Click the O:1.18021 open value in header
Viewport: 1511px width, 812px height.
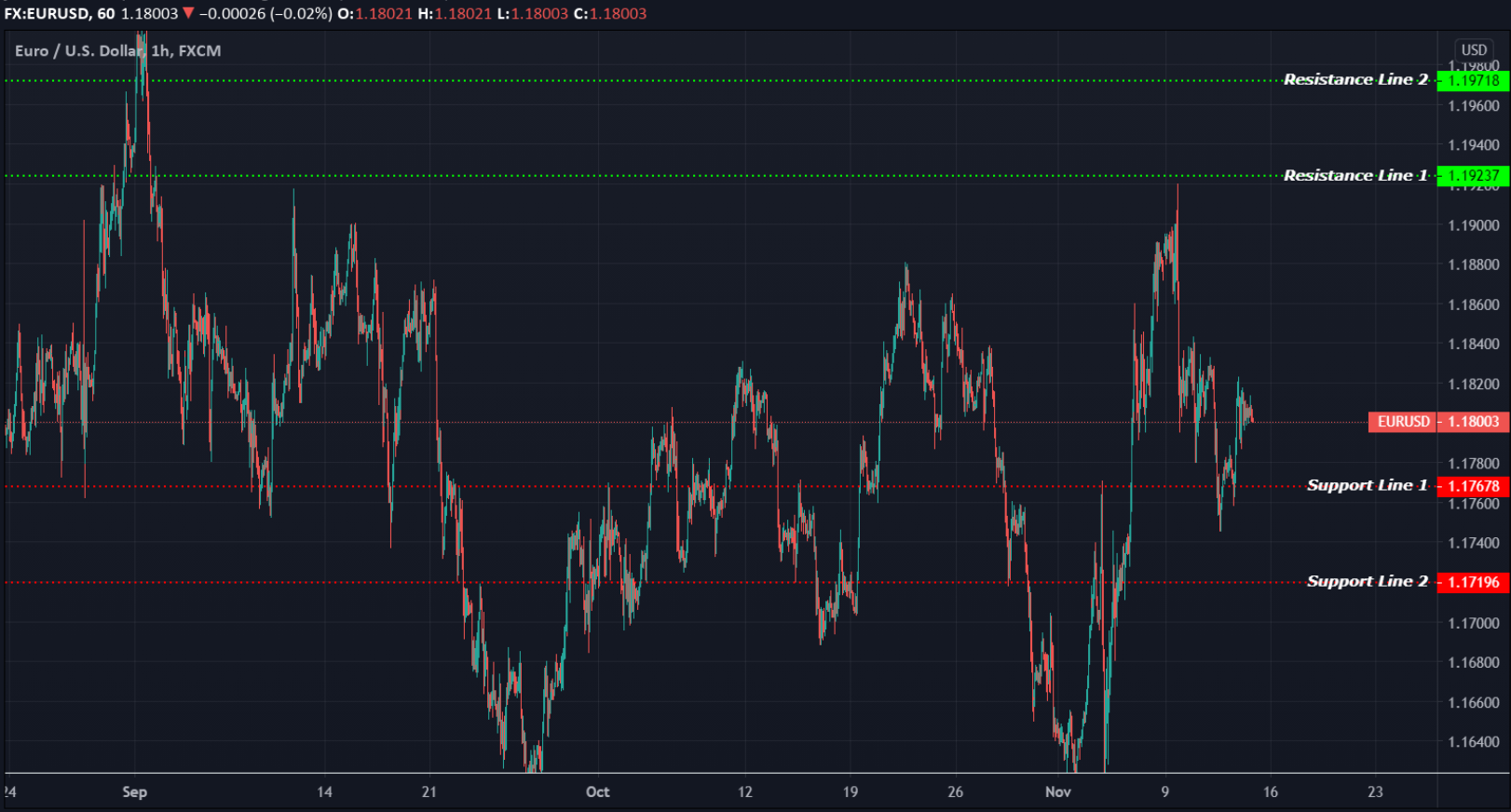pyautogui.click(x=374, y=14)
